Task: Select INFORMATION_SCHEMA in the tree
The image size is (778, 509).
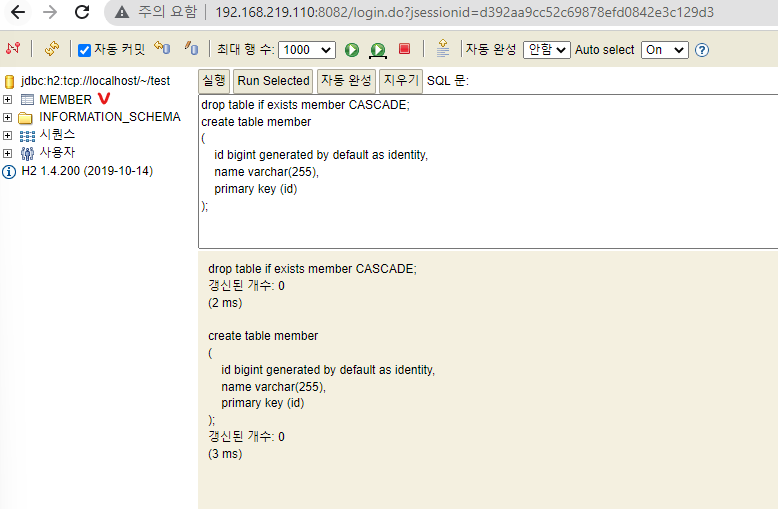Action: pos(110,117)
